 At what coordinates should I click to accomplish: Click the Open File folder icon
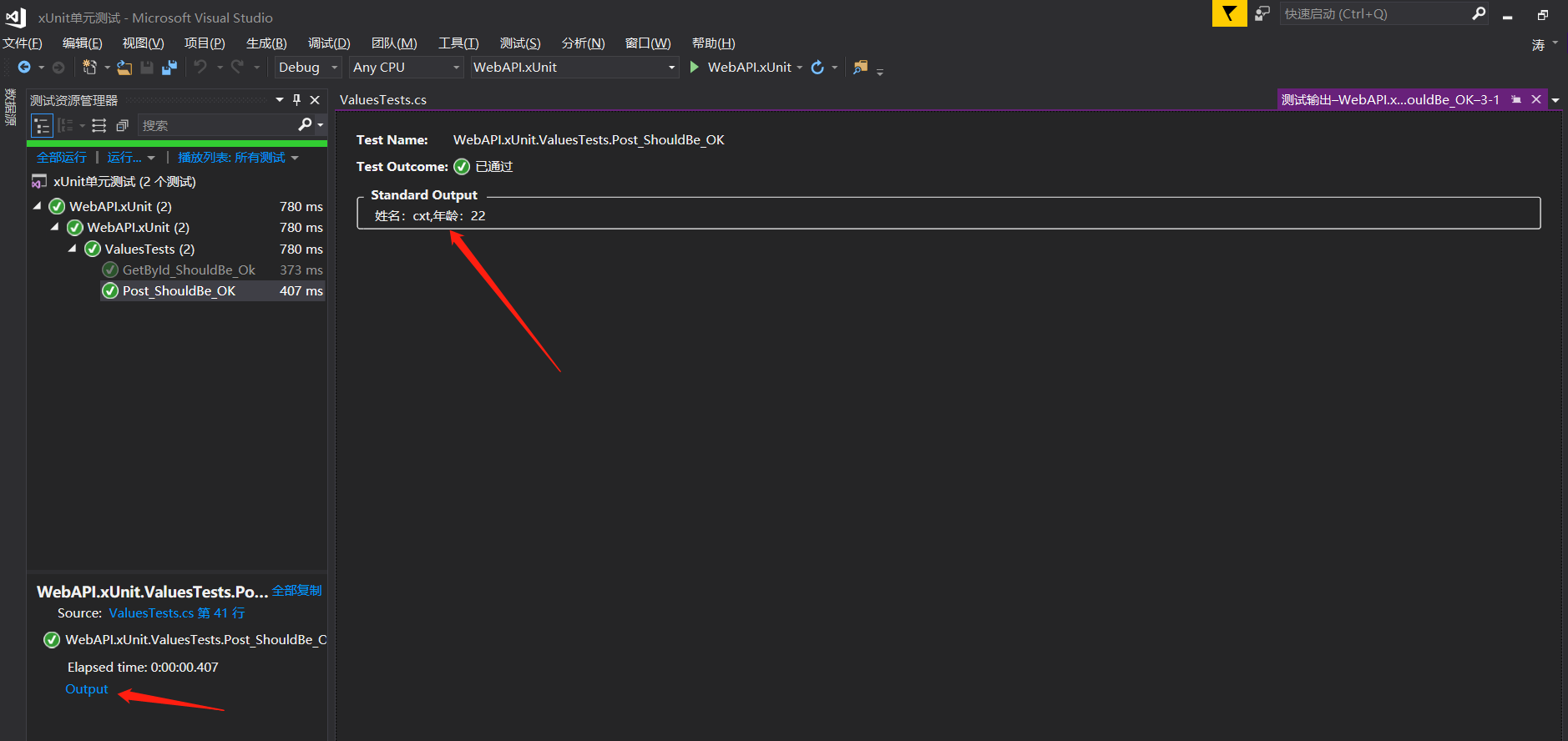(x=124, y=68)
